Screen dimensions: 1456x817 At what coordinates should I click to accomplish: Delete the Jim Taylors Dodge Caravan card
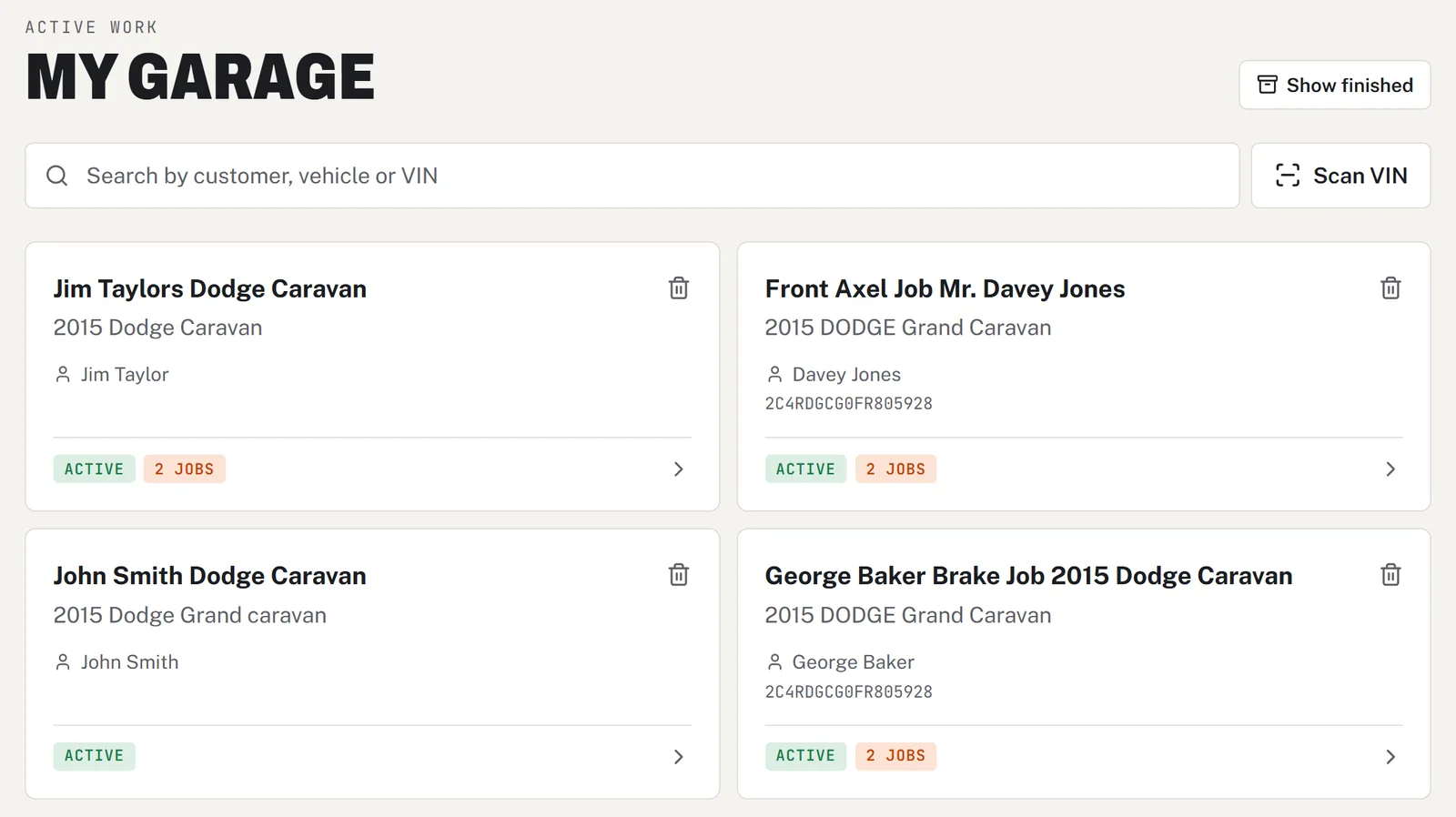679,288
